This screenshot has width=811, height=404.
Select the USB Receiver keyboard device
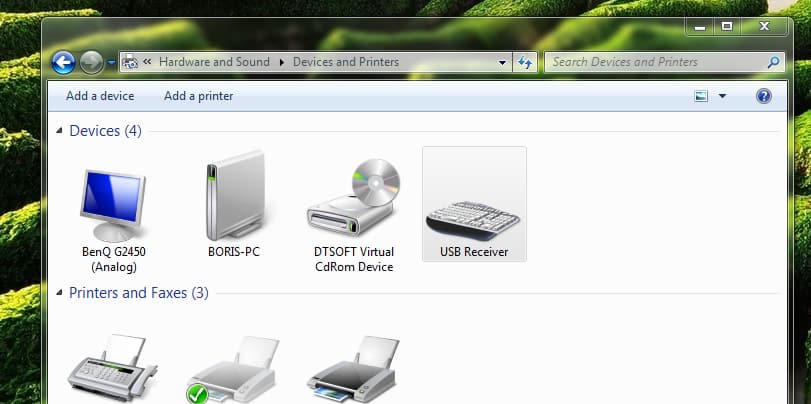[x=474, y=205]
